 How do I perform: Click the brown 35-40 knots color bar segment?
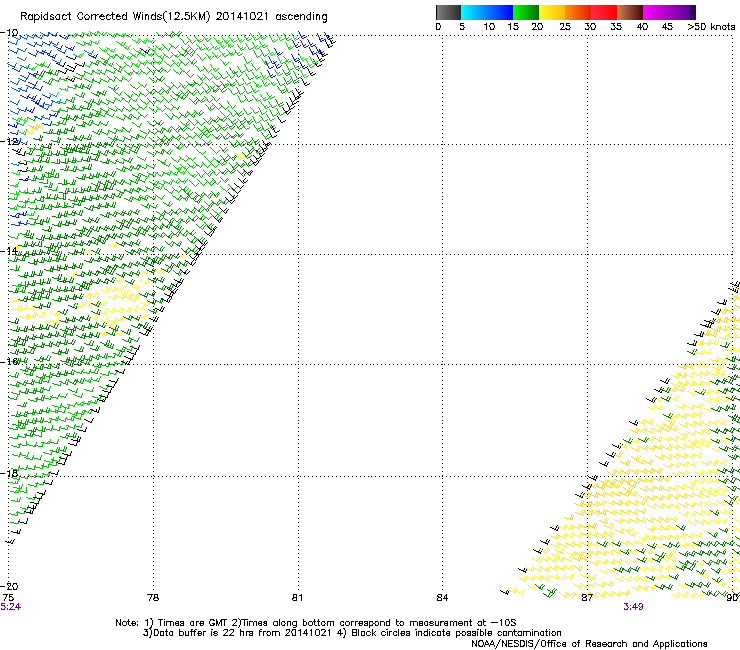(x=630, y=12)
